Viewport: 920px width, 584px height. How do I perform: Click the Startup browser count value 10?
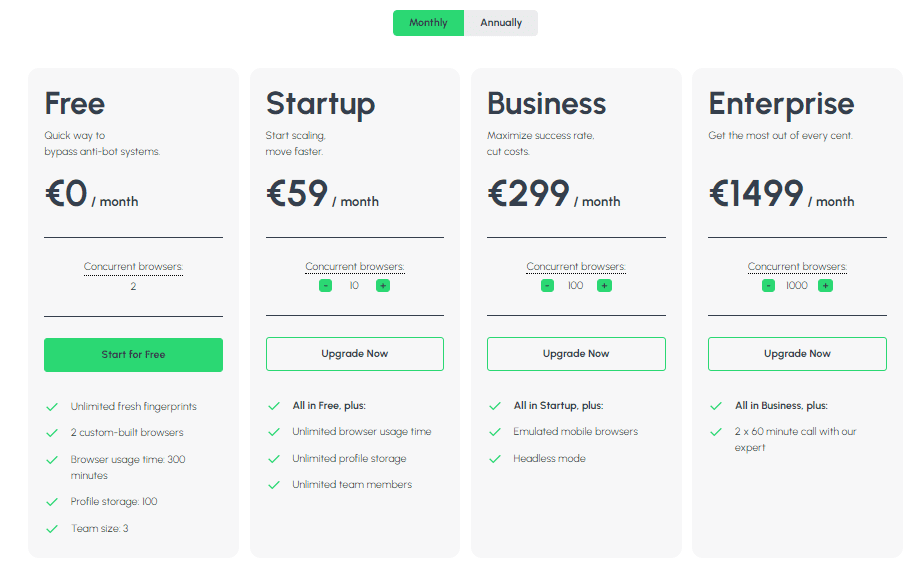[x=354, y=286]
